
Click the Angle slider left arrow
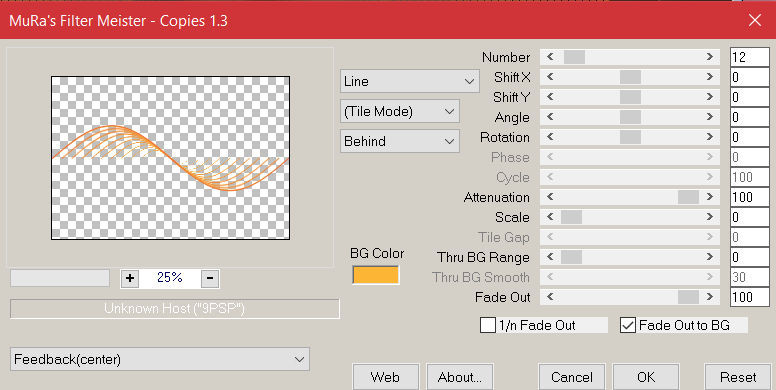coord(550,117)
